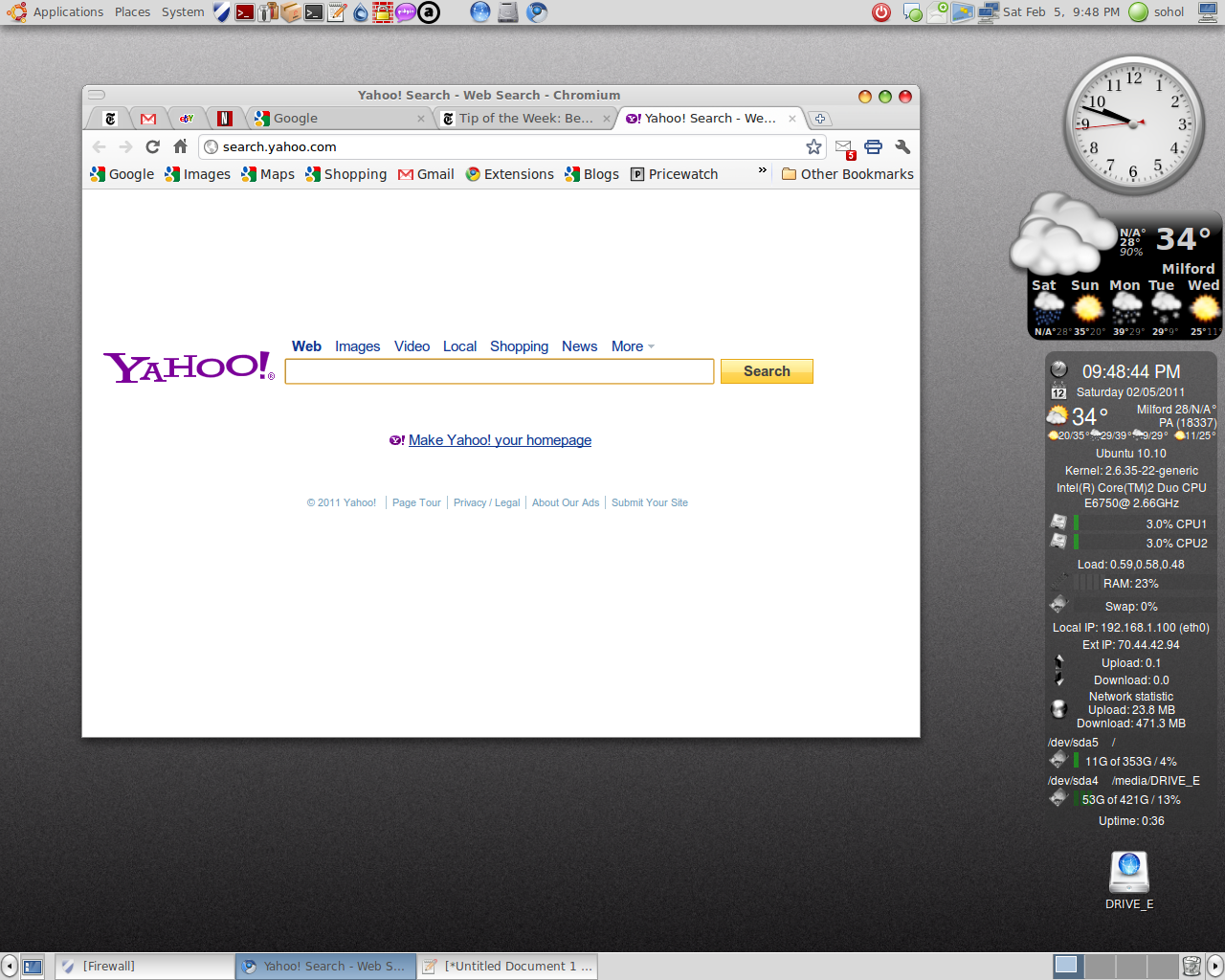Image resolution: width=1225 pixels, height=980 pixels.
Task: Switch to Firewall window in taskbar
Action: click(x=145, y=967)
